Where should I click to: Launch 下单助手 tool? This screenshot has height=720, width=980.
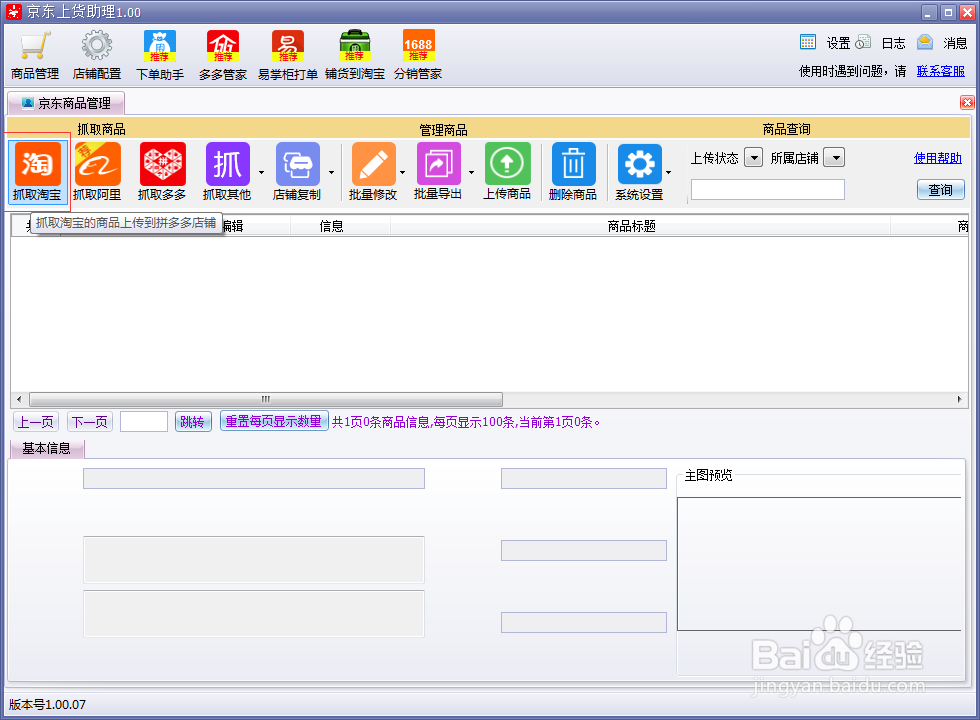coord(160,56)
